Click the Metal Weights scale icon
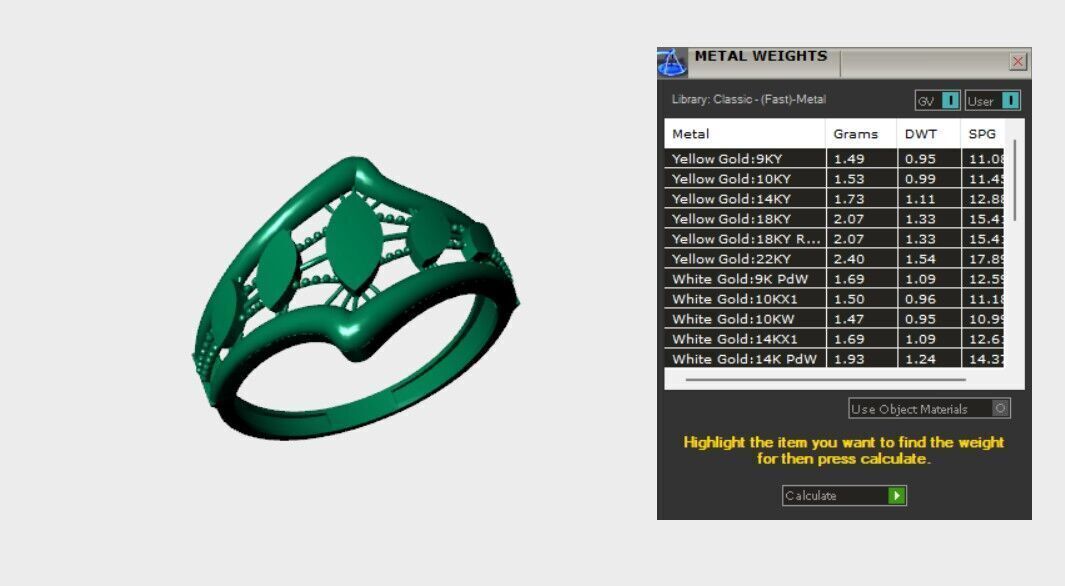The height and width of the screenshot is (586, 1065). pos(672,62)
